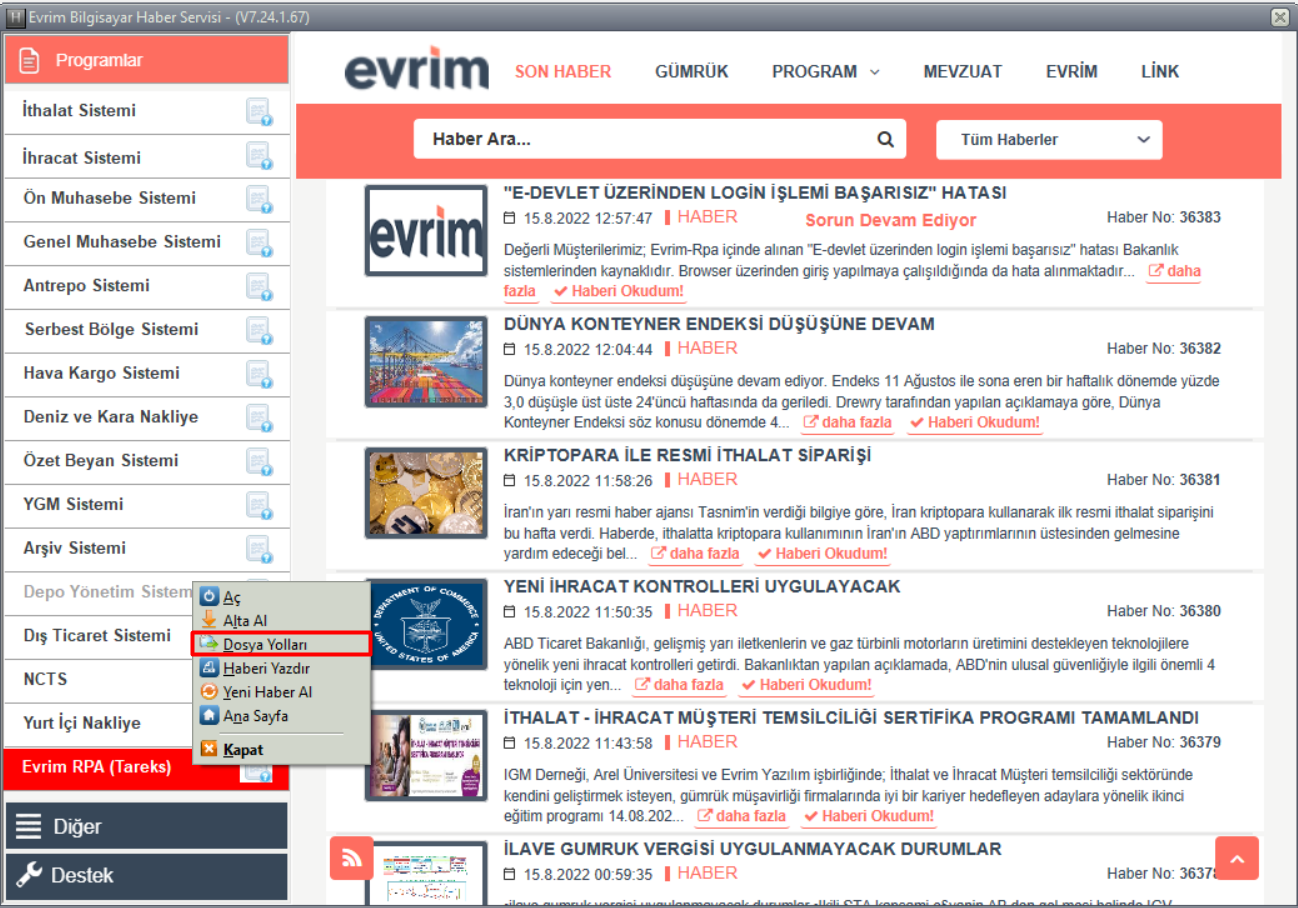
Task: Expand the Diğer sidebar section
Action: tap(146, 826)
